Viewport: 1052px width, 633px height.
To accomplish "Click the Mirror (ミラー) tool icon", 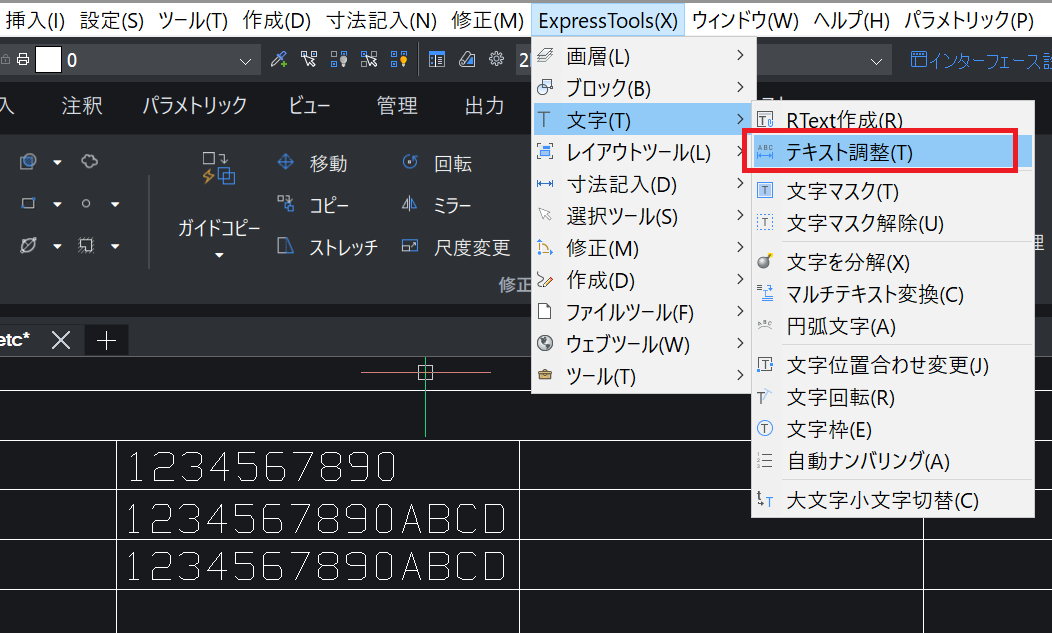I will (x=410, y=203).
